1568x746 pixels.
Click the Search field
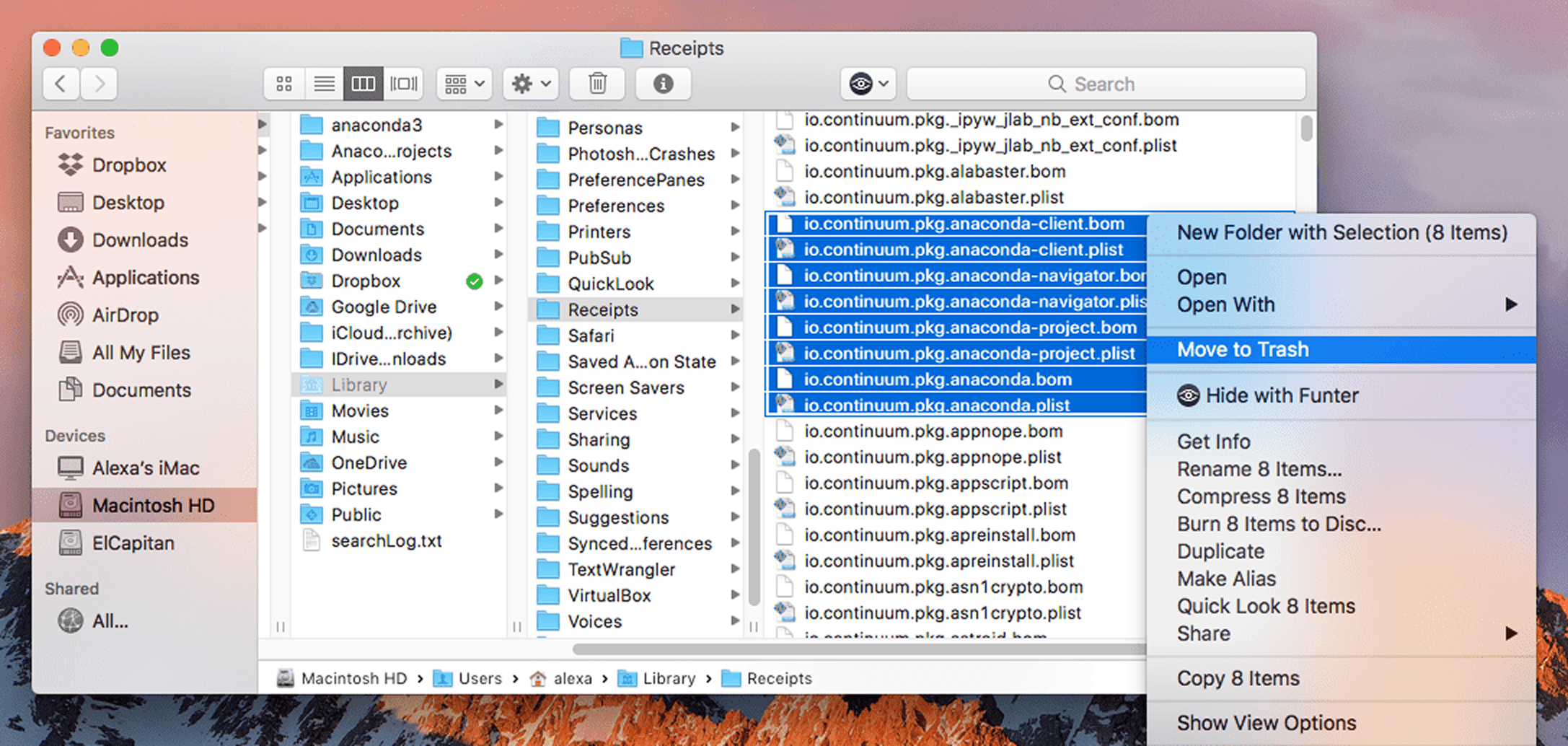[x=1106, y=84]
